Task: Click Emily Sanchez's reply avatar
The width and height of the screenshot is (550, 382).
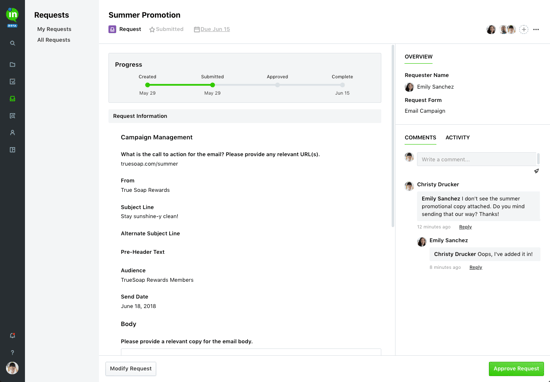Action: click(422, 241)
